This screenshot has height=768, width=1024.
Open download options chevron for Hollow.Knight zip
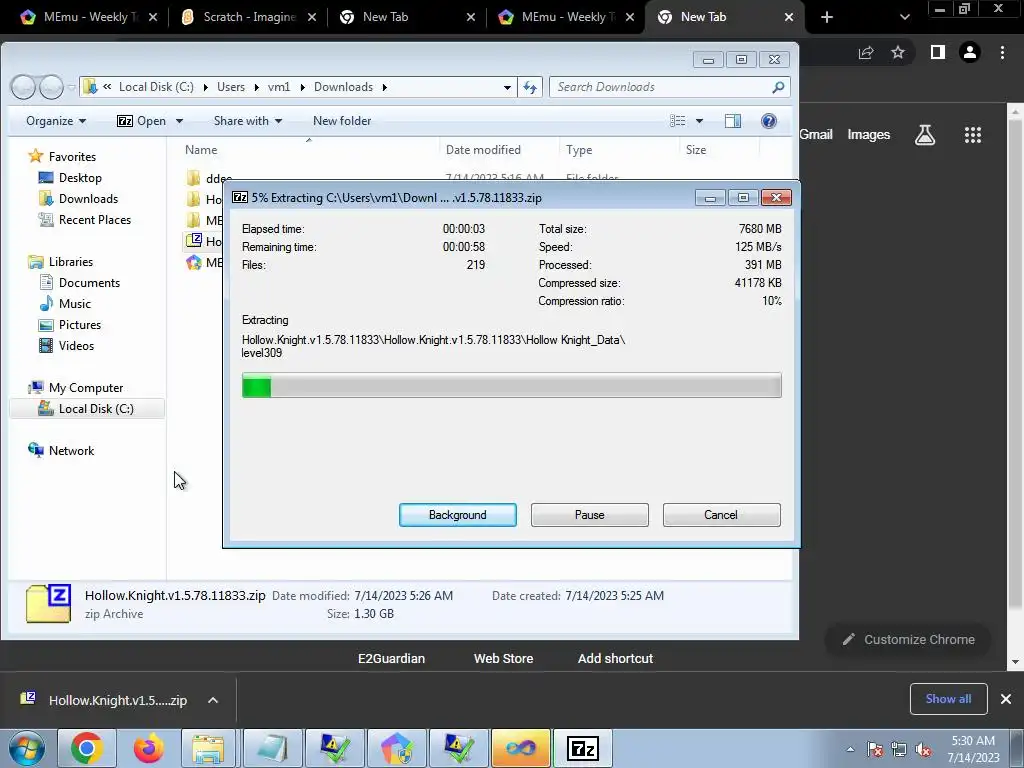pos(213,700)
